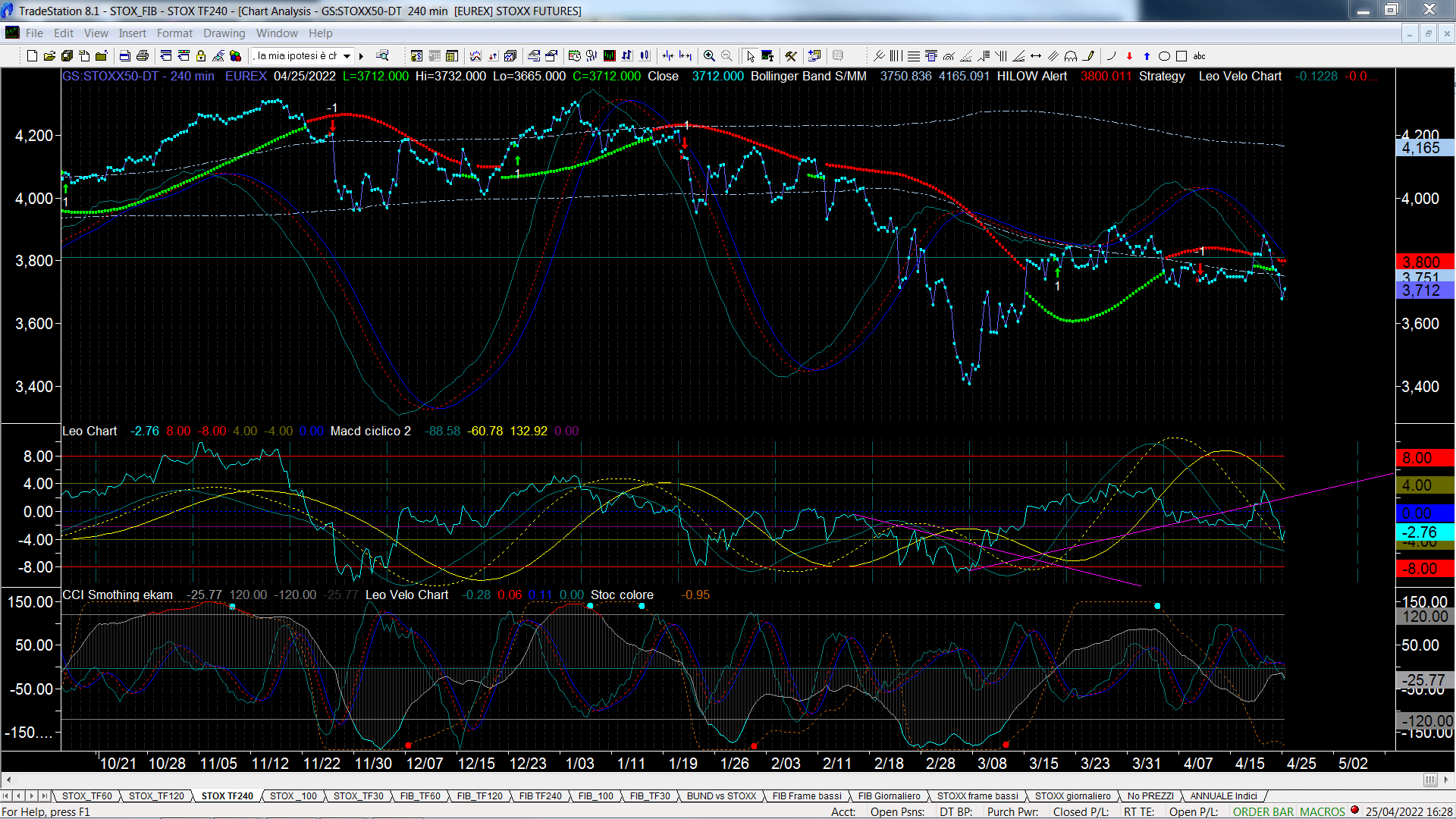The height and width of the screenshot is (819, 1456).
Task: Switch to the STOX_TF120 workspace tab
Action: (156, 796)
